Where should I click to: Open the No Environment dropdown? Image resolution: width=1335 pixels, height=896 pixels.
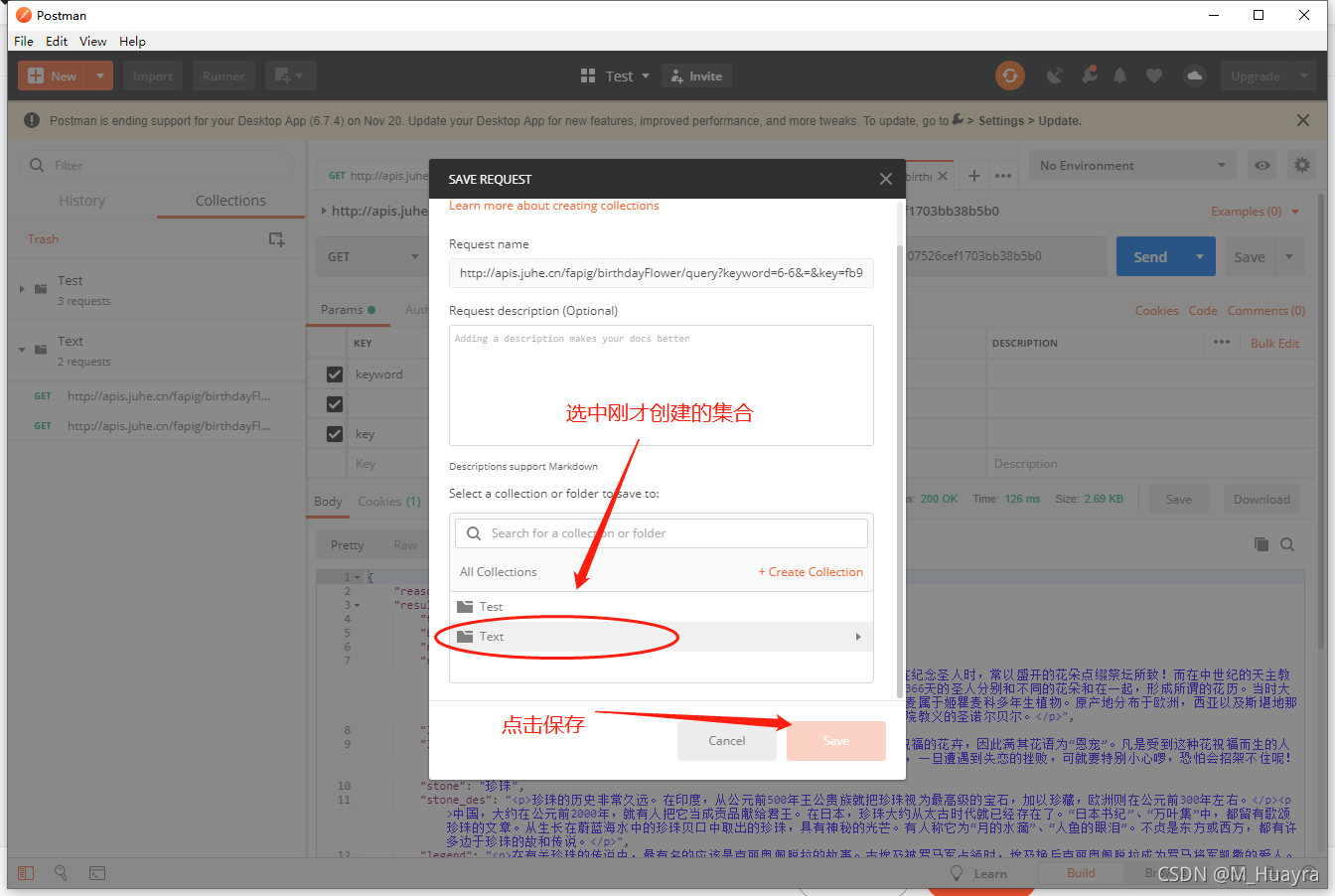(1132, 166)
